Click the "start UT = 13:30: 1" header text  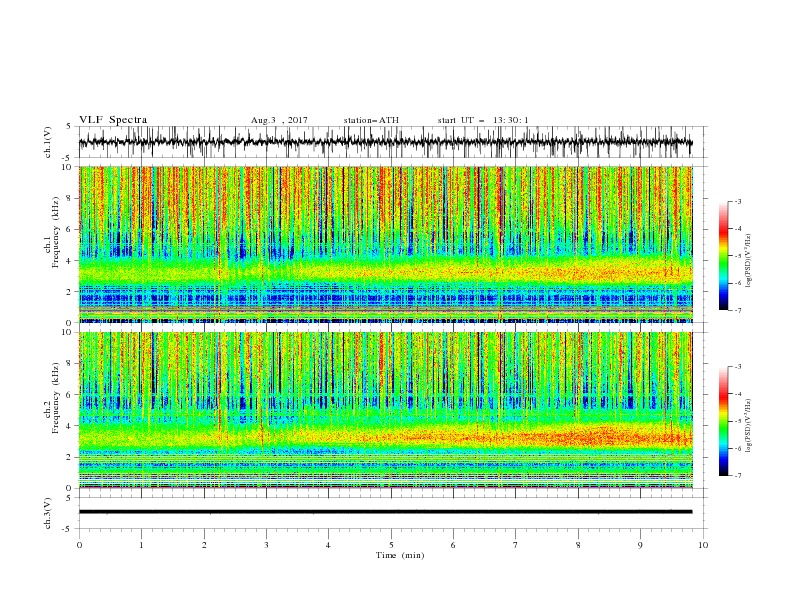click(x=483, y=120)
